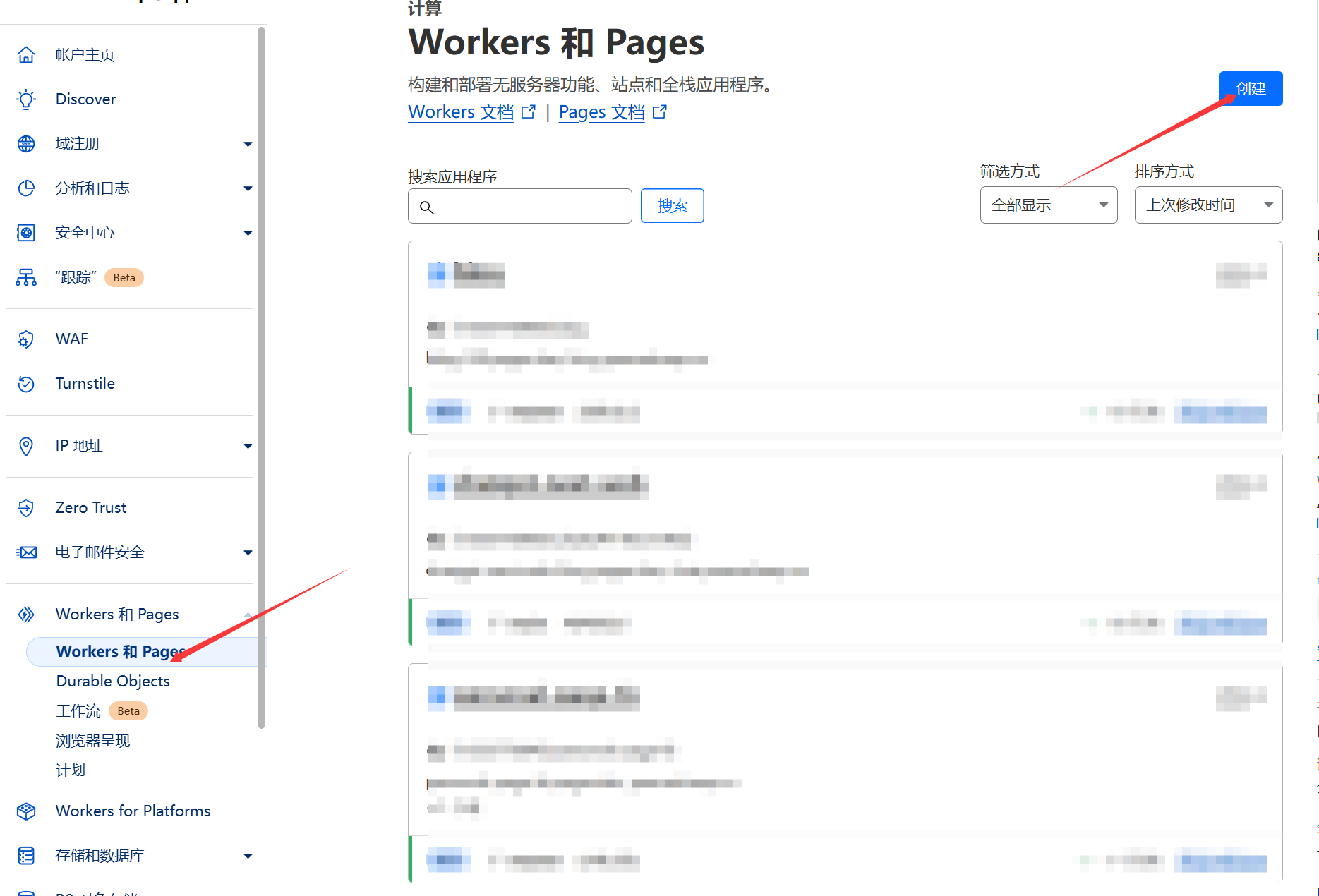Expand the 安全中心 menu arrow

pos(248,233)
